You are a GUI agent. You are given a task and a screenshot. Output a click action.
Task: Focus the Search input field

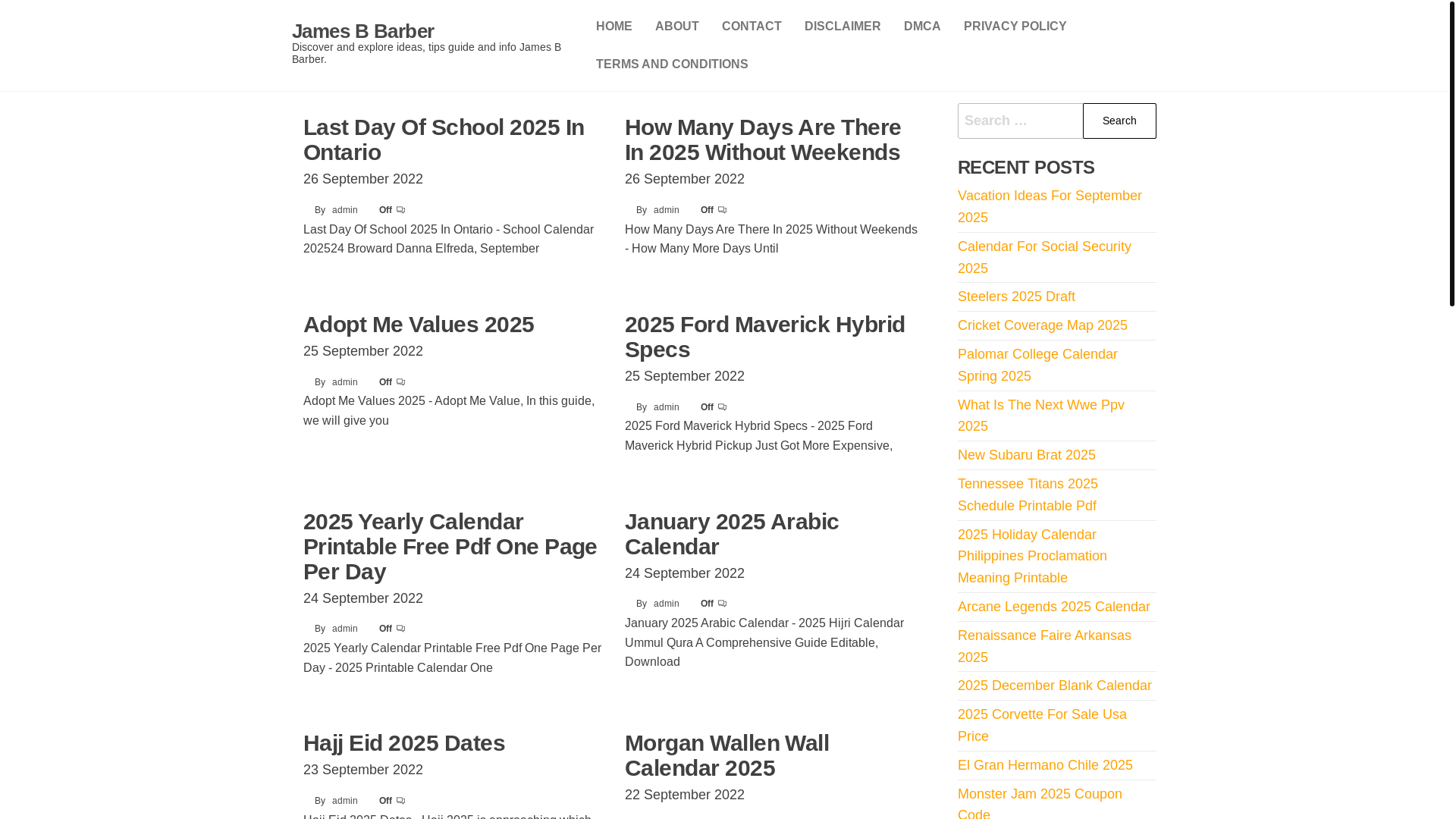[1020, 121]
